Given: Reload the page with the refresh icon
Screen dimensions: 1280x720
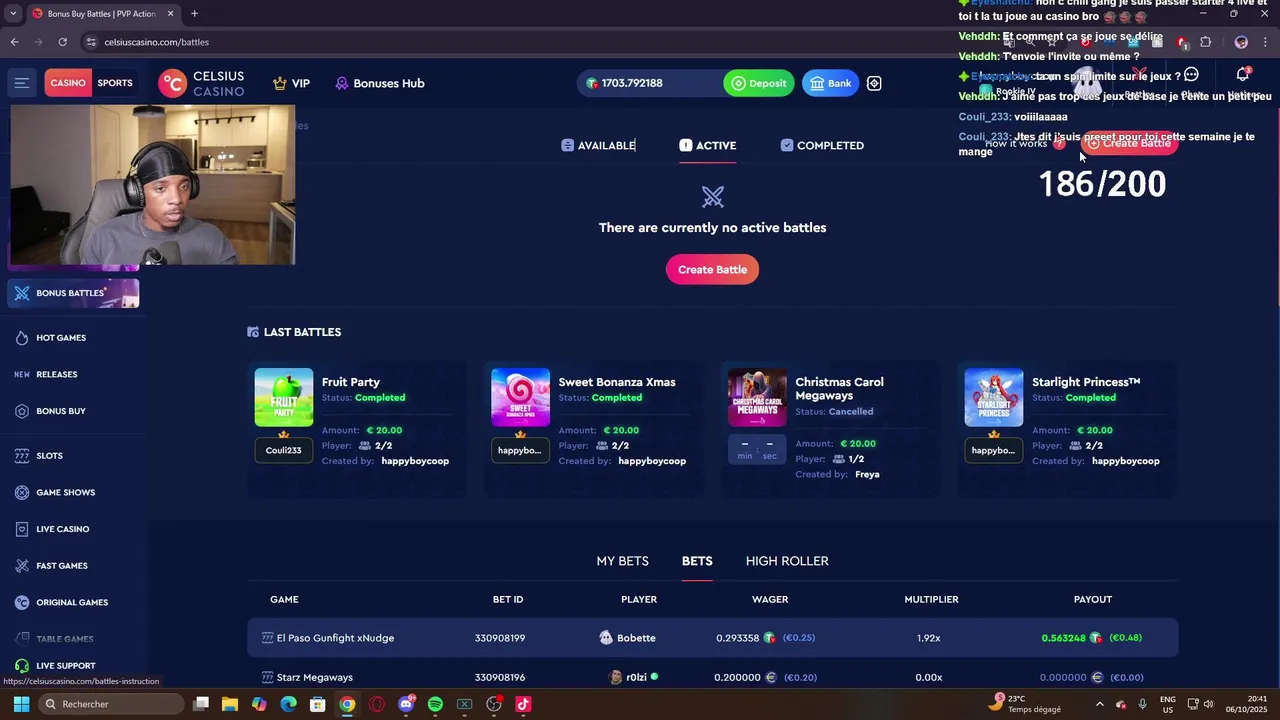Looking at the screenshot, I should [x=62, y=42].
